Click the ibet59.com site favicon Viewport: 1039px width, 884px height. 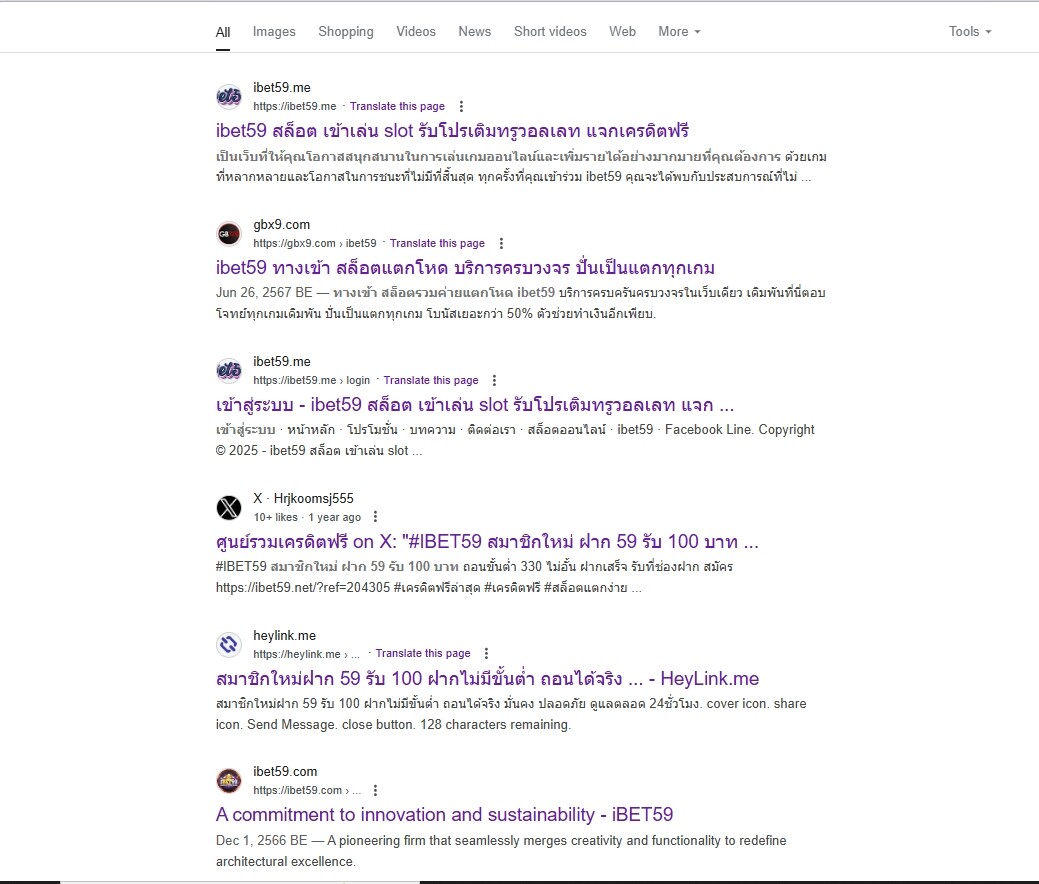tap(229, 781)
